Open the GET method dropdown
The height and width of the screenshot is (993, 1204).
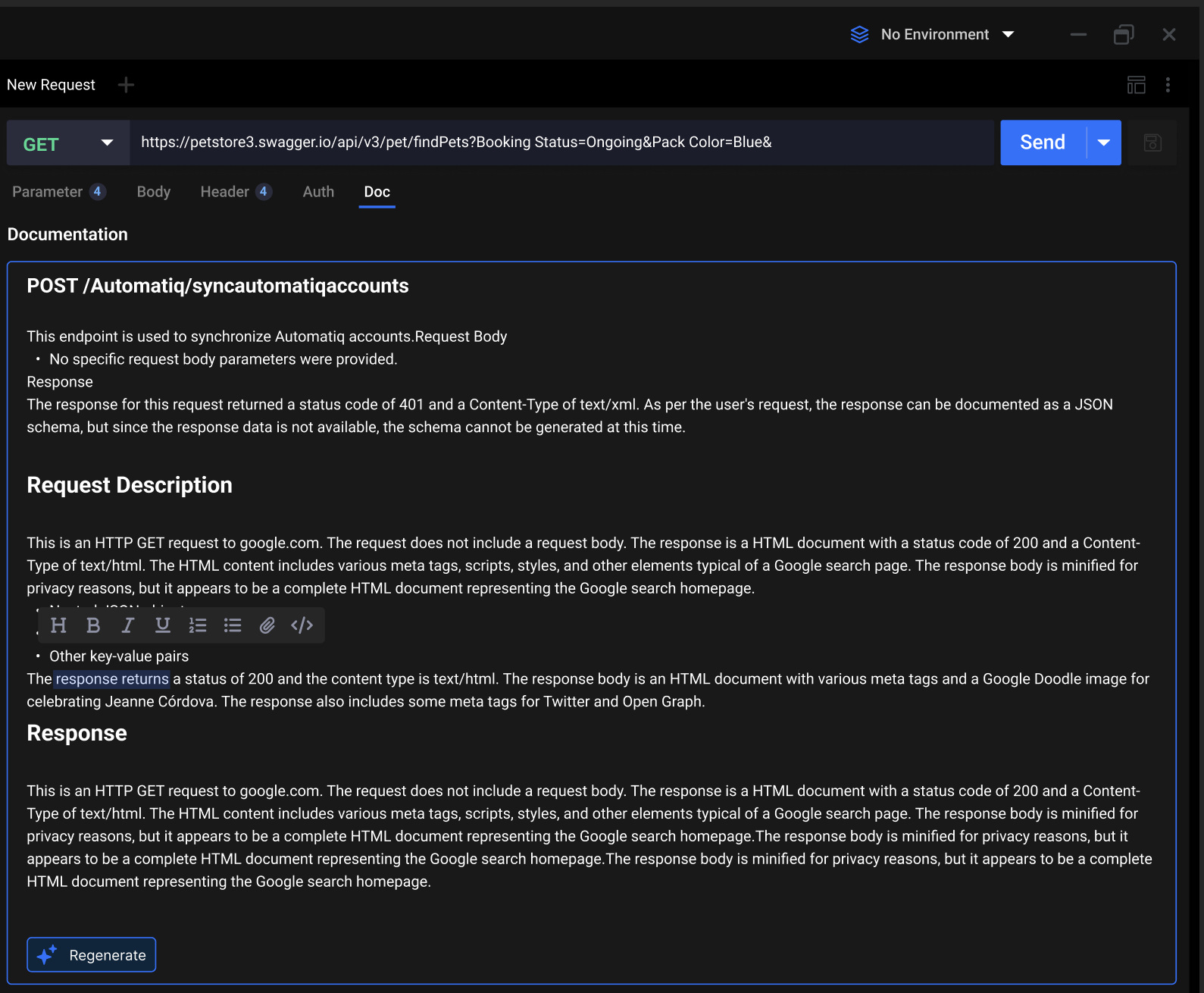point(68,143)
